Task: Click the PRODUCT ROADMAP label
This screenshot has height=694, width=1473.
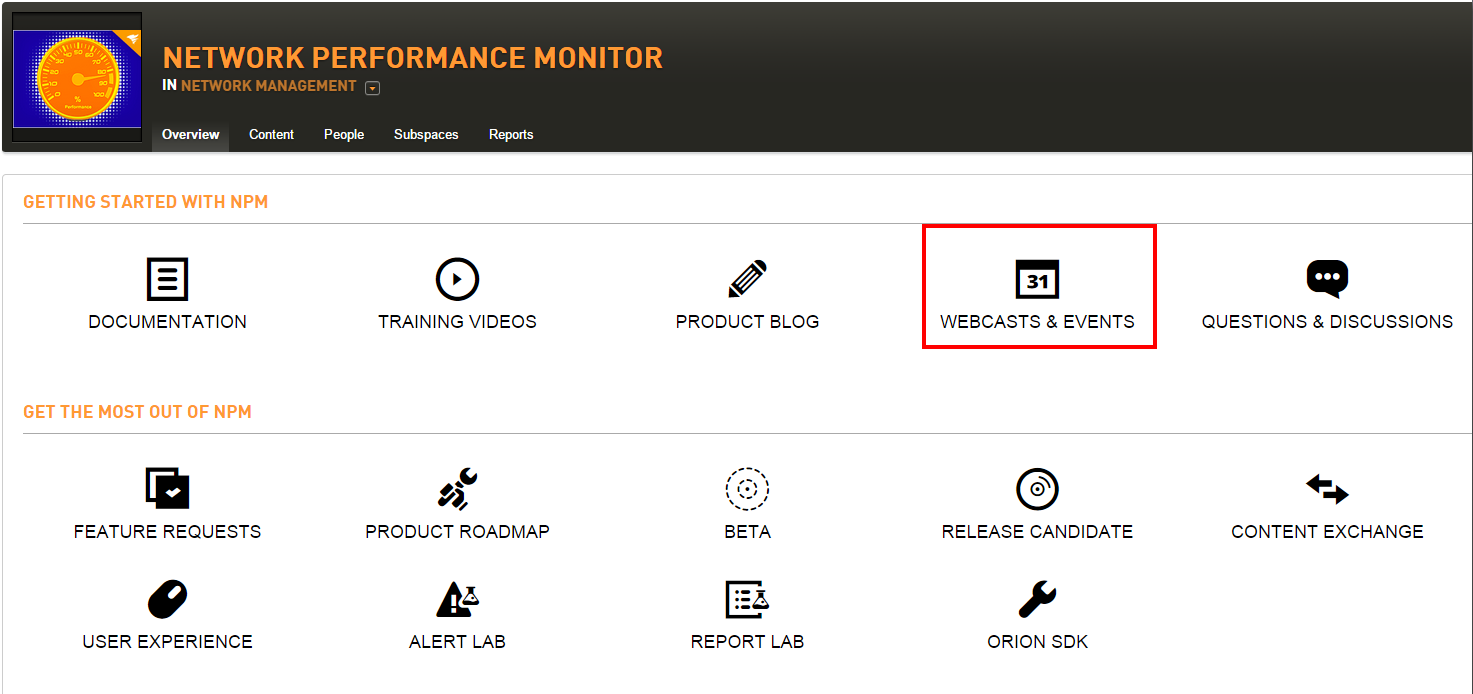Action: point(457,532)
